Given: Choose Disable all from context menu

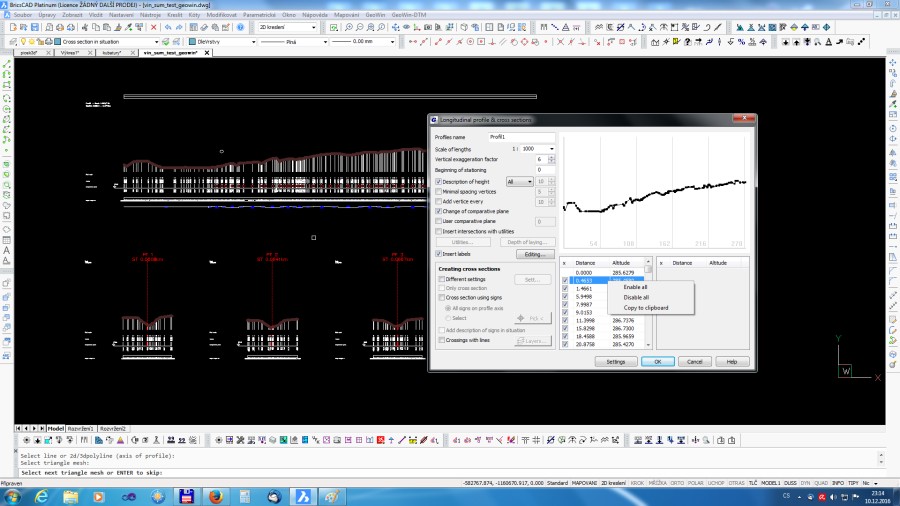Looking at the screenshot, I should click(636, 297).
